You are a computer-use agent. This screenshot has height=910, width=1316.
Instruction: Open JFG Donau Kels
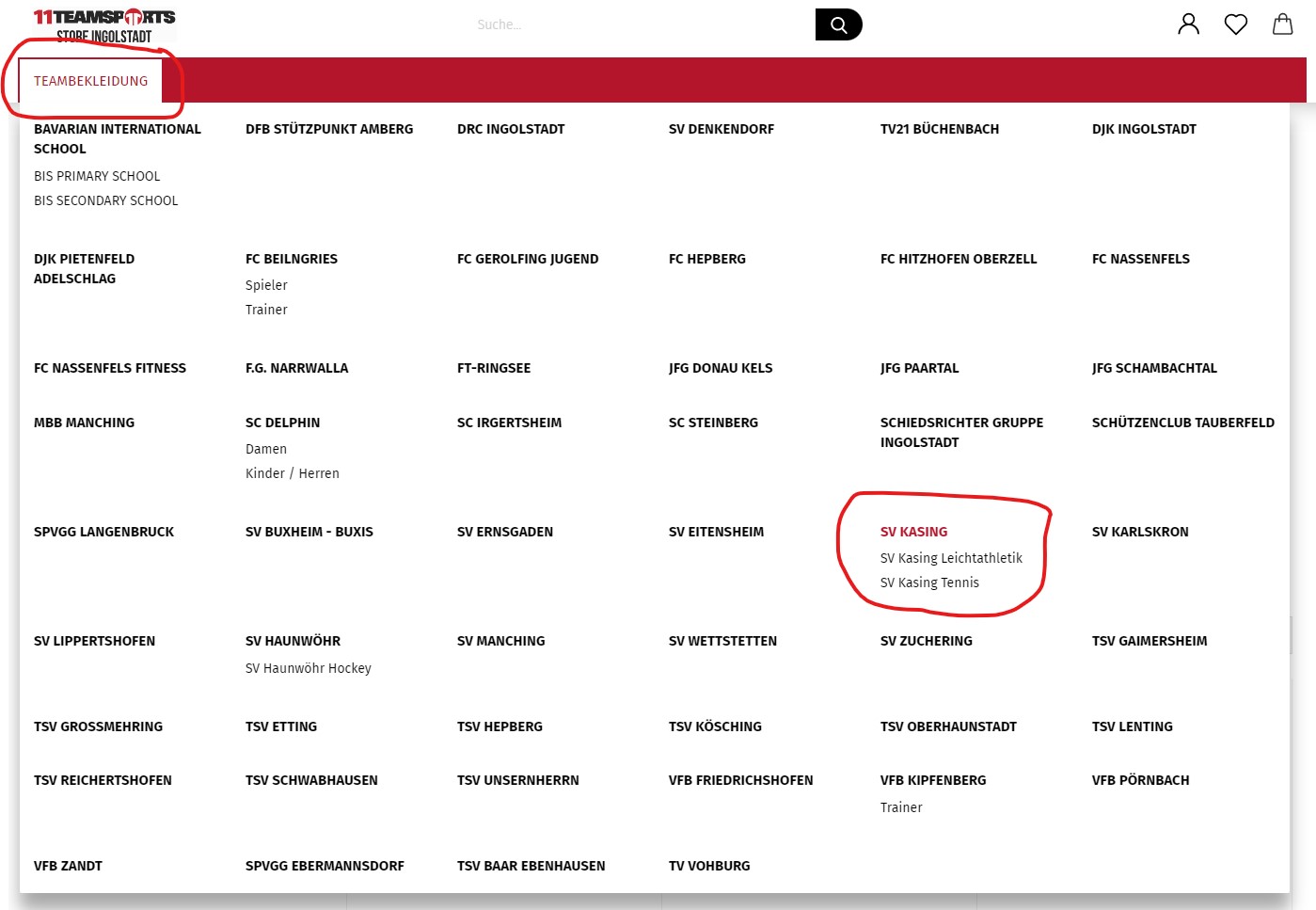[x=721, y=368]
